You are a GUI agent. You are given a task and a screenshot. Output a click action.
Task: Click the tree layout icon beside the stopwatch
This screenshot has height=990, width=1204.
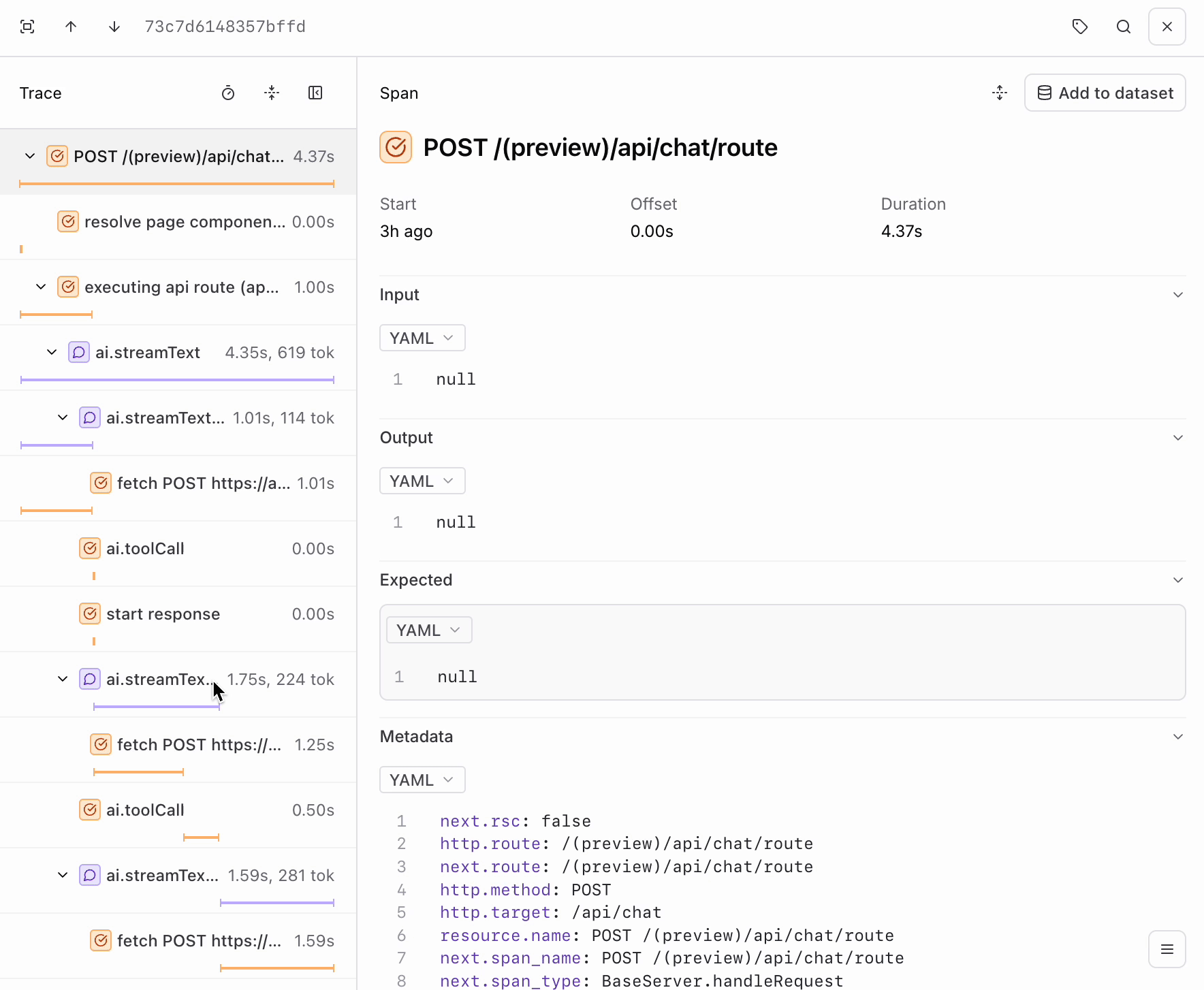click(272, 93)
